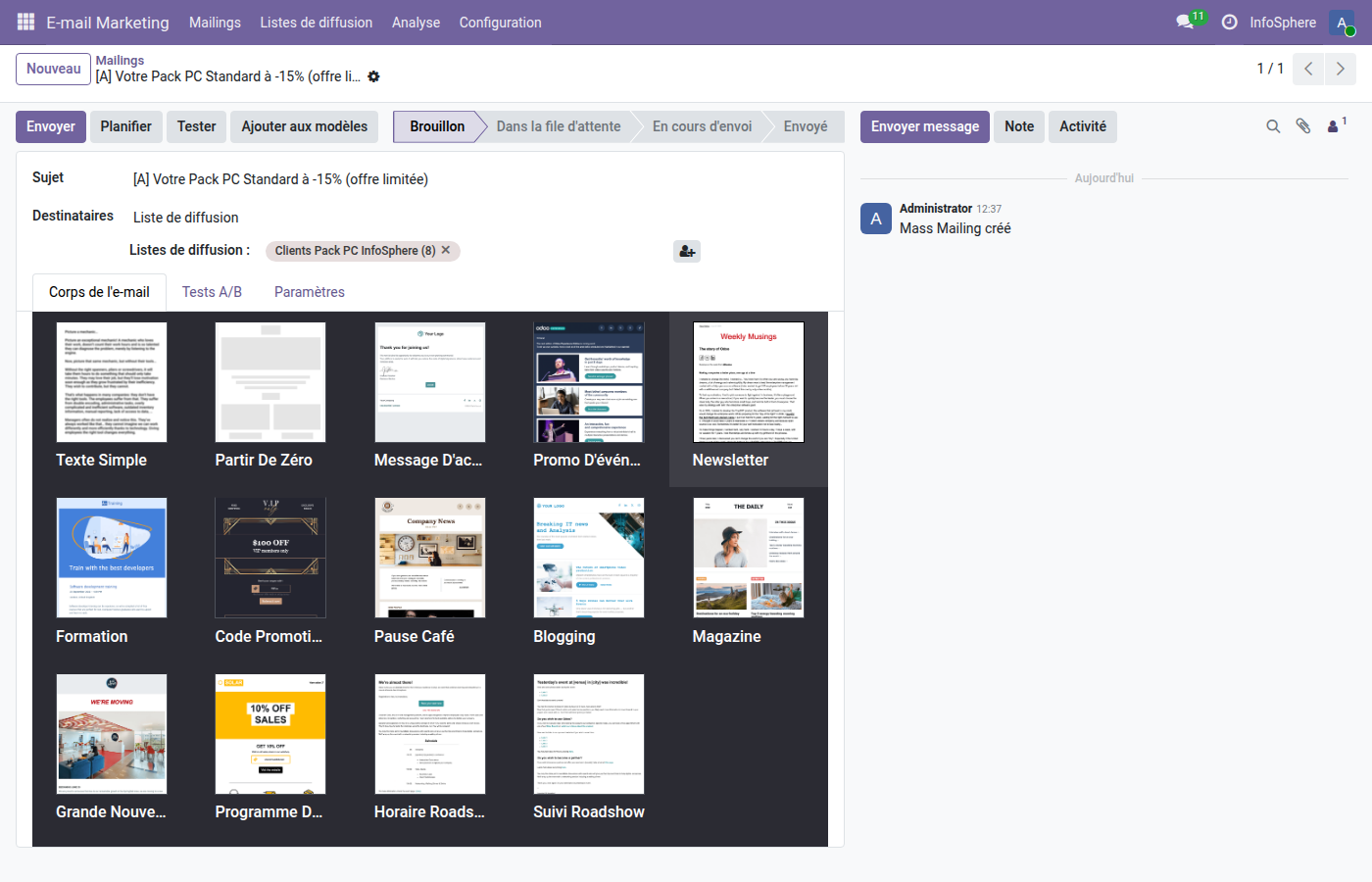1372x882 pixels.
Task: Open the activities clock icon
Action: point(1229,22)
